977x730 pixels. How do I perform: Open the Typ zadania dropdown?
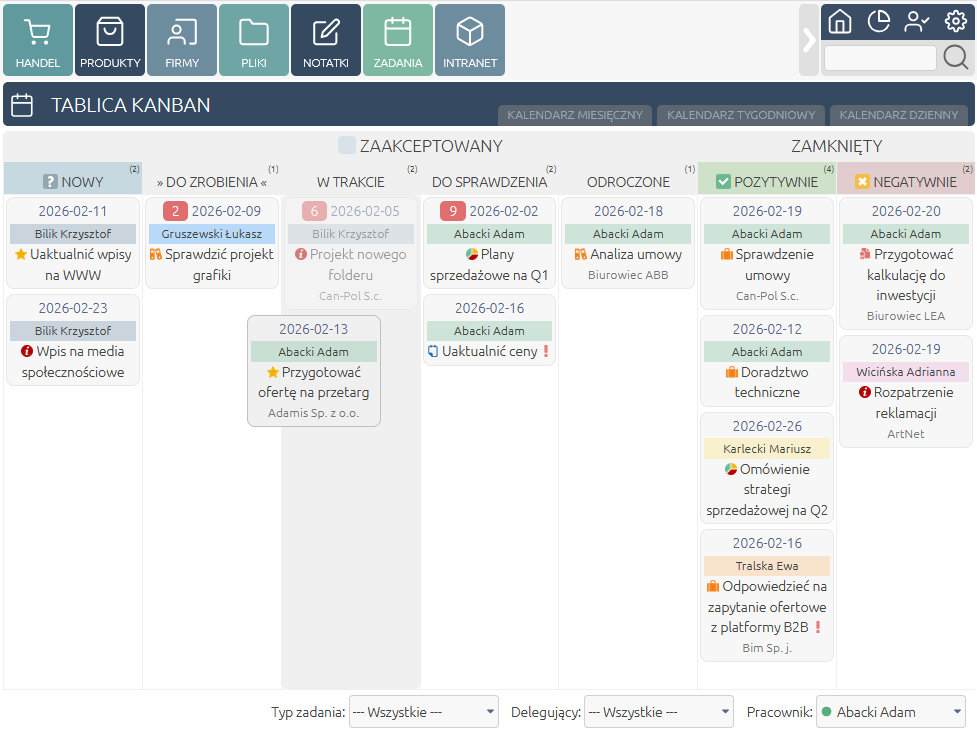(x=423, y=712)
